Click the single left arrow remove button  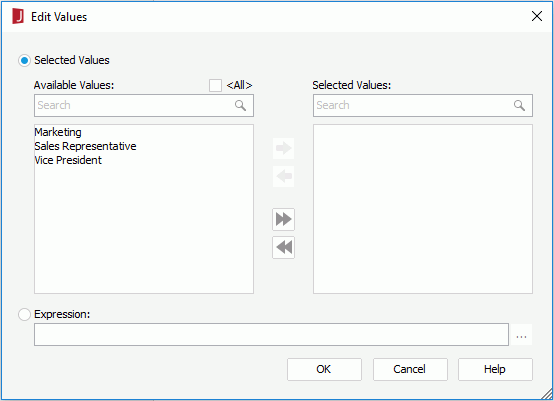coord(283,176)
